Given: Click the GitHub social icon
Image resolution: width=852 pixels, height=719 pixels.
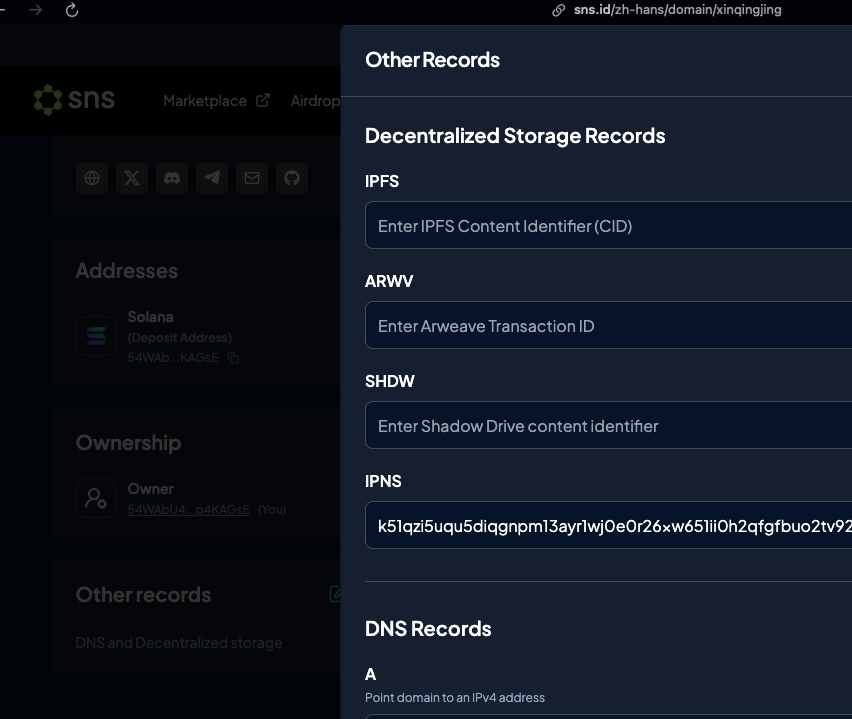Looking at the screenshot, I should point(292,178).
